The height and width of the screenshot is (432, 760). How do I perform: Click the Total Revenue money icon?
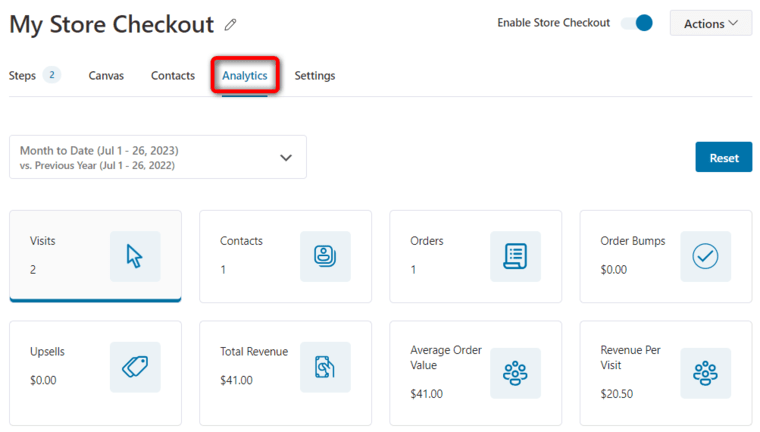(325, 367)
